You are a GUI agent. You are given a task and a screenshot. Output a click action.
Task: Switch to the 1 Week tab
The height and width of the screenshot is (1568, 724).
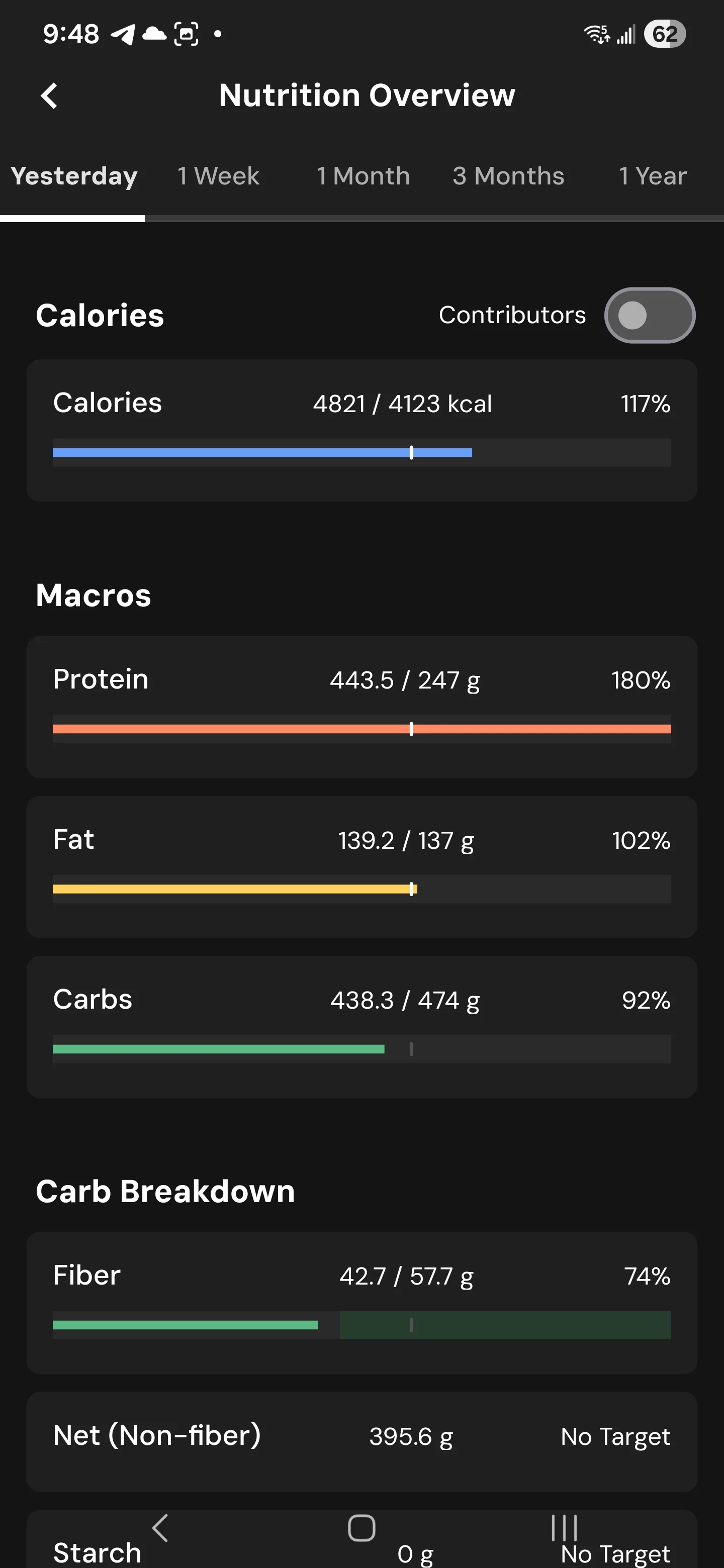pos(218,176)
